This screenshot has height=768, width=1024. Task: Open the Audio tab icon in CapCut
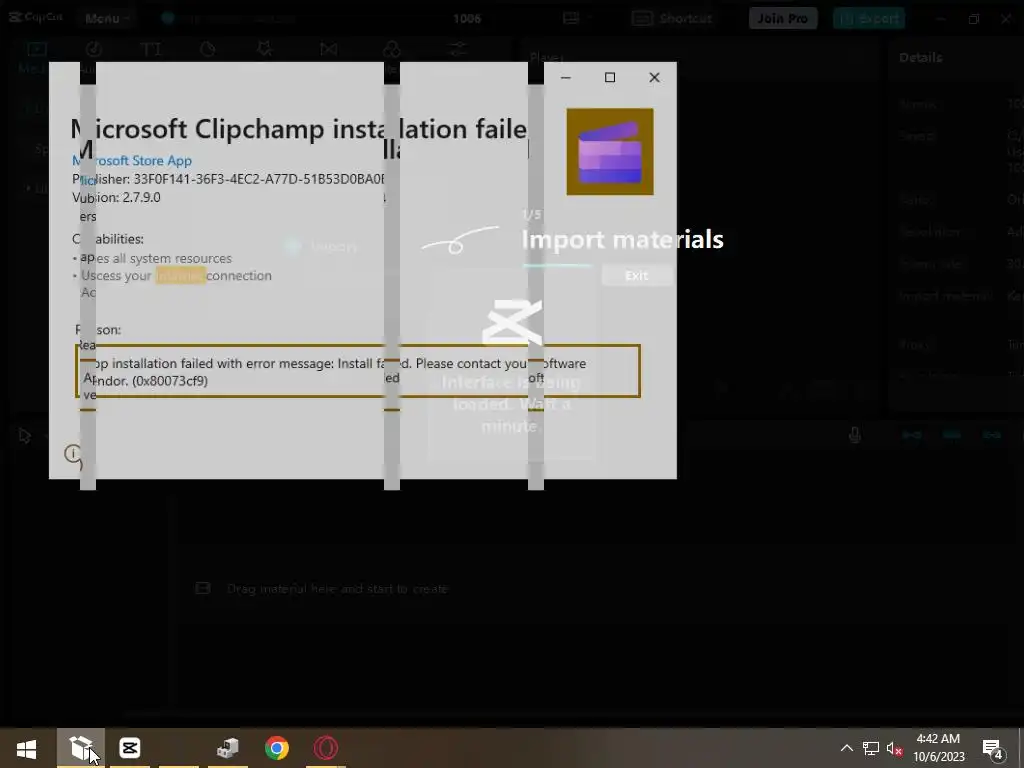(x=93, y=49)
